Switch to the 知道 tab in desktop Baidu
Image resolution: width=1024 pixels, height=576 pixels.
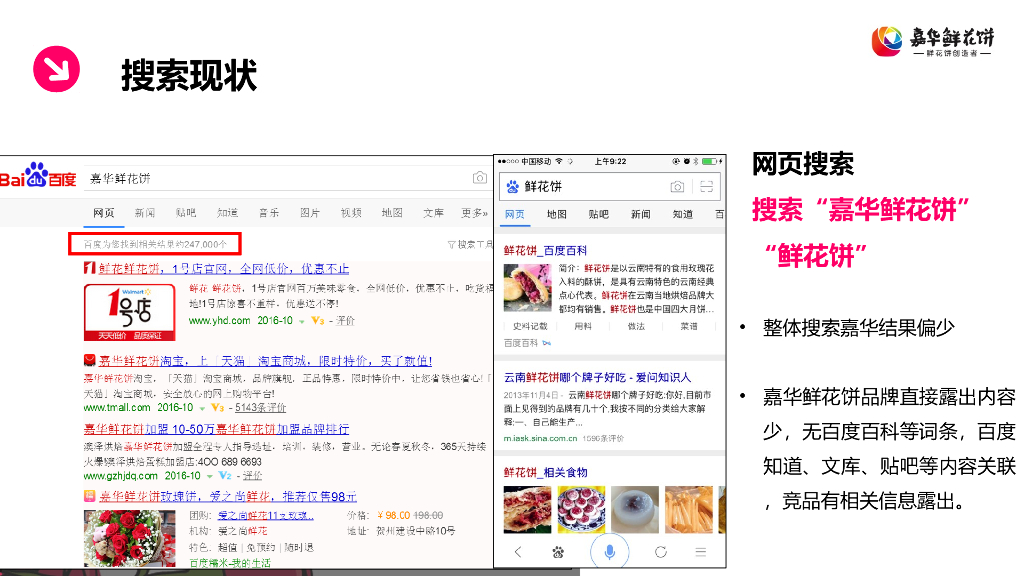227,213
